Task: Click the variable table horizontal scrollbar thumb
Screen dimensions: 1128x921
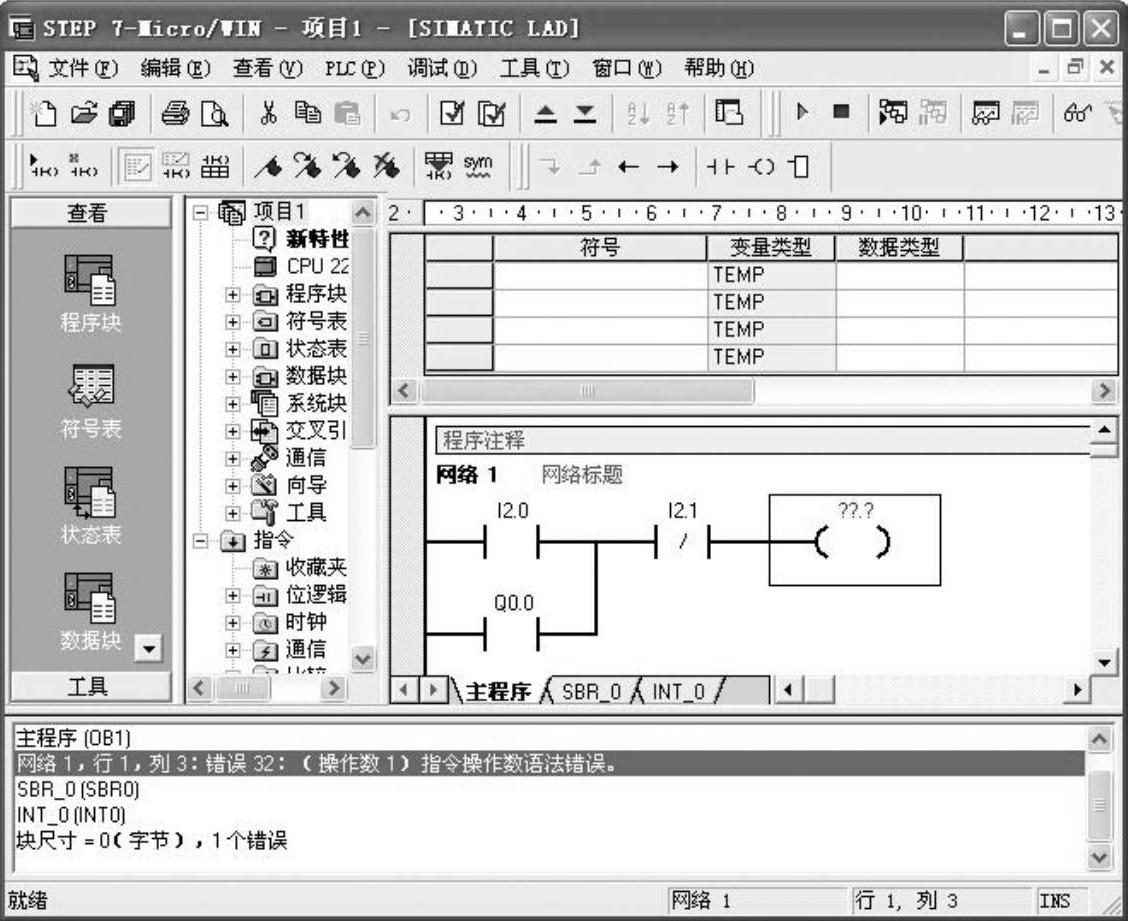Action: (587, 391)
